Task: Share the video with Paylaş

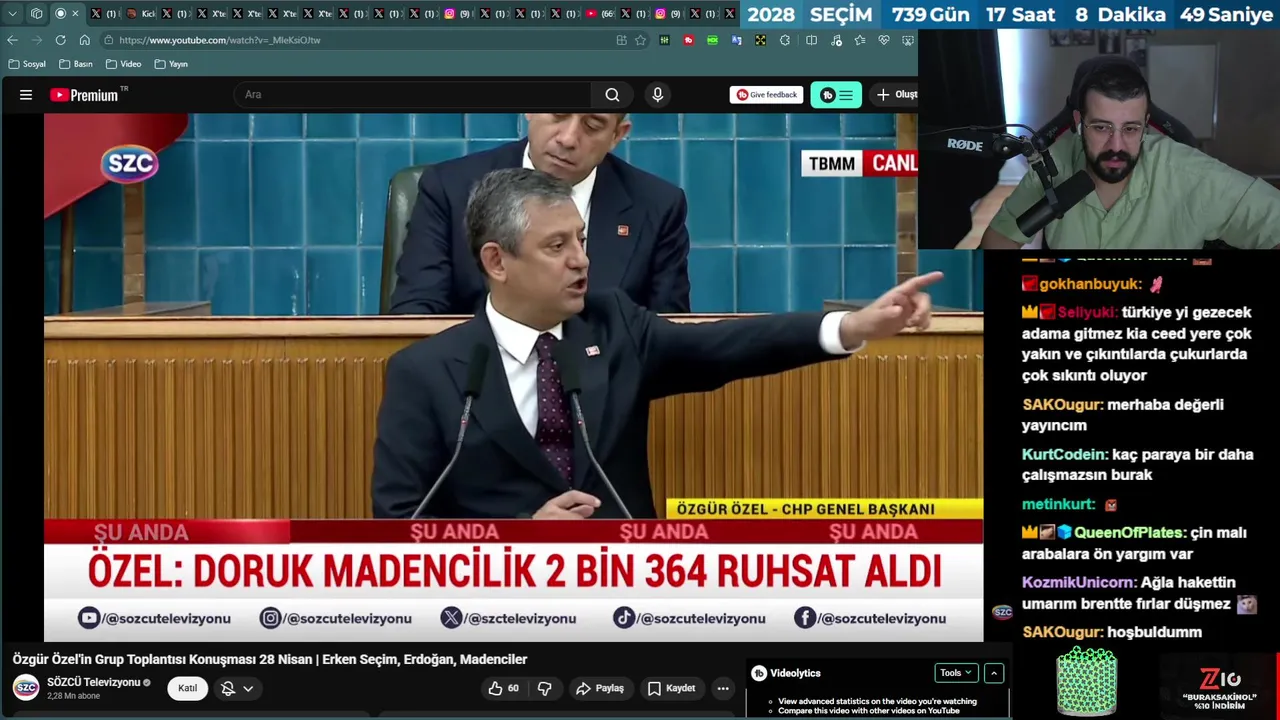Action: click(600, 688)
